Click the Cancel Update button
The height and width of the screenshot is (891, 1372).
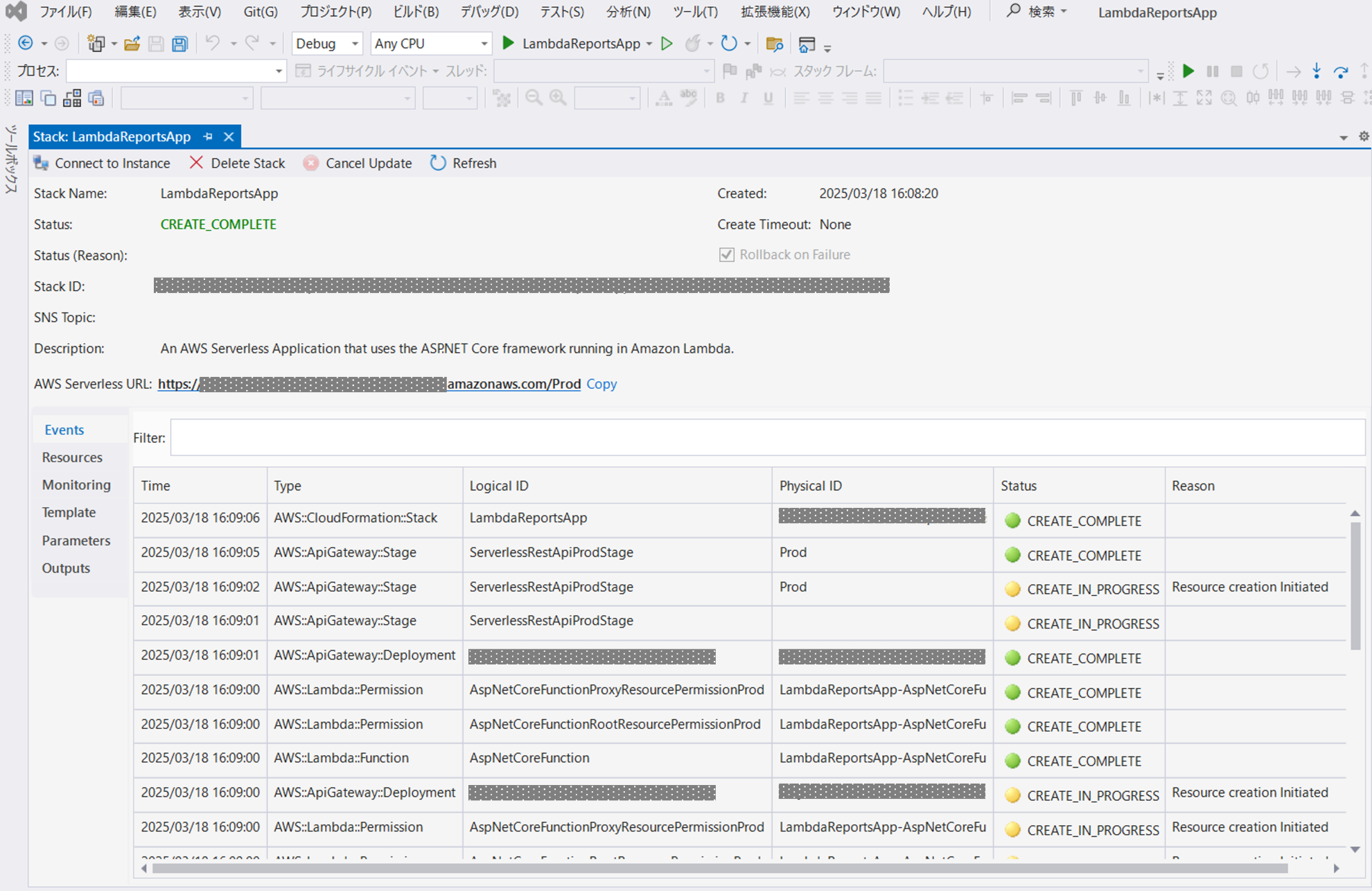coord(358,163)
